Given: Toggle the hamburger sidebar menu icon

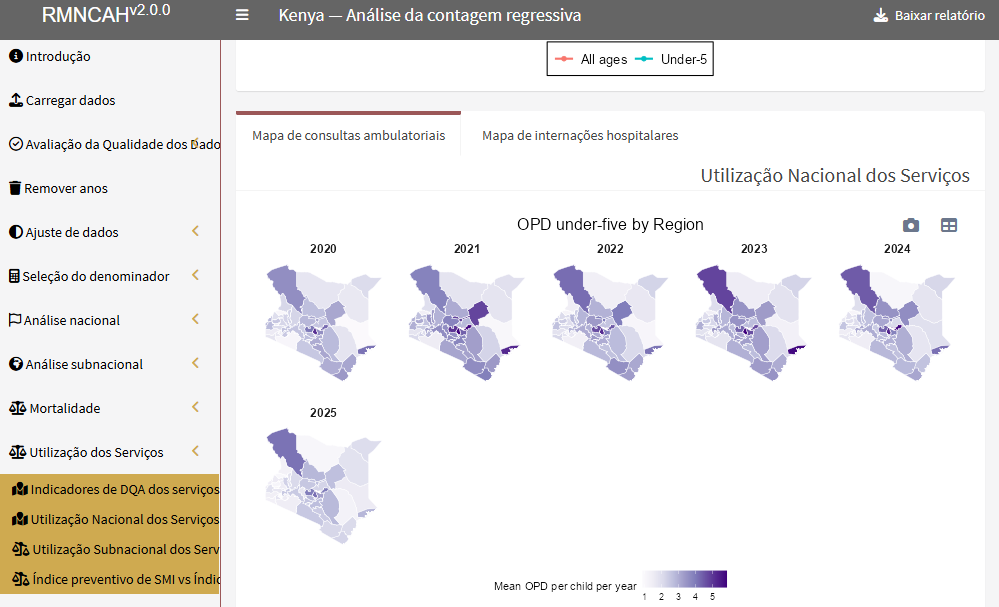Looking at the screenshot, I should [242, 15].
